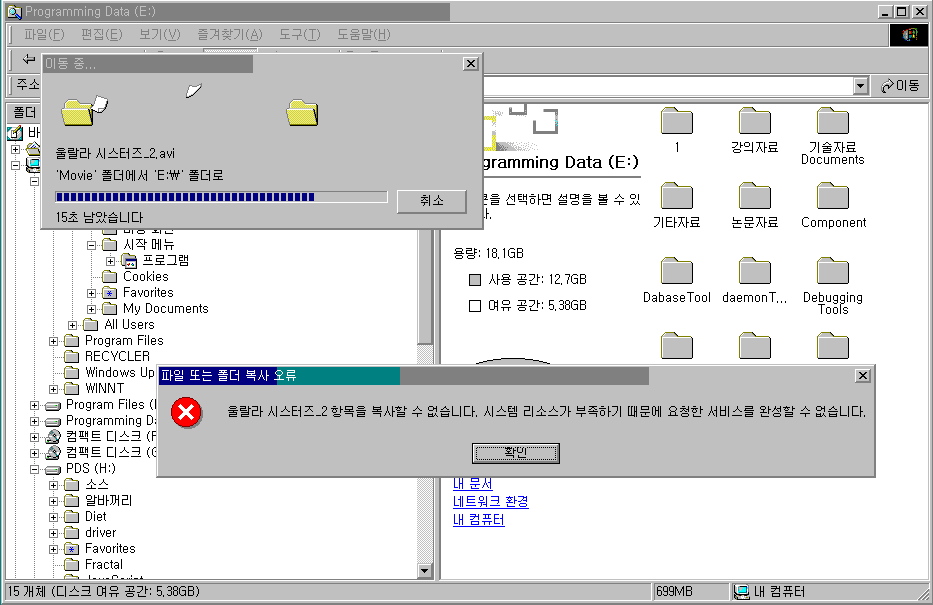Open the address bar dropdown arrow
The width and height of the screenshot is (933, 605).
(860, 86)
